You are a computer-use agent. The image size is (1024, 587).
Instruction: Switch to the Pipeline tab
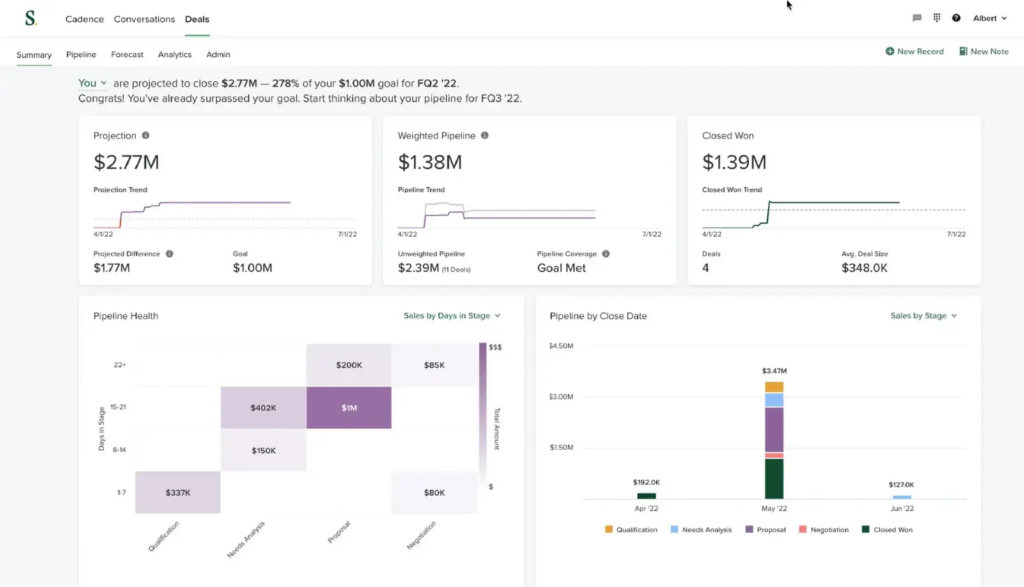point(81,55)
